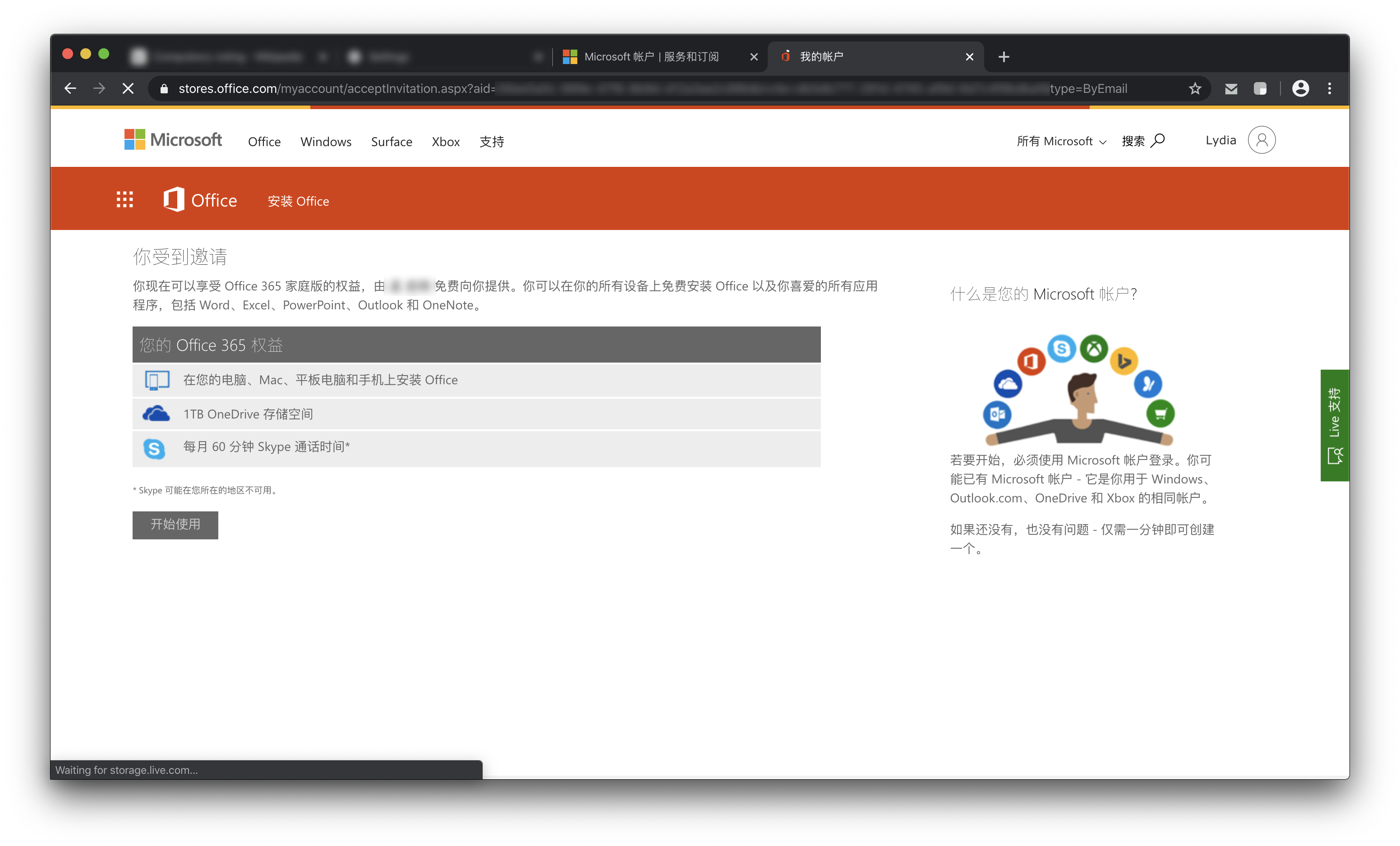
Task: Stop page loading with the X button
Action: click(x=128, y=89)
